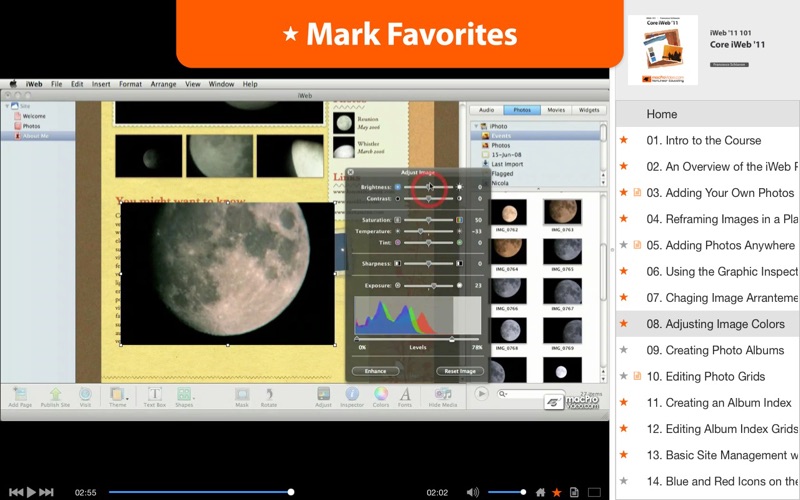Collapse the Site tree in iWeb sidebar

click(7, 106)
